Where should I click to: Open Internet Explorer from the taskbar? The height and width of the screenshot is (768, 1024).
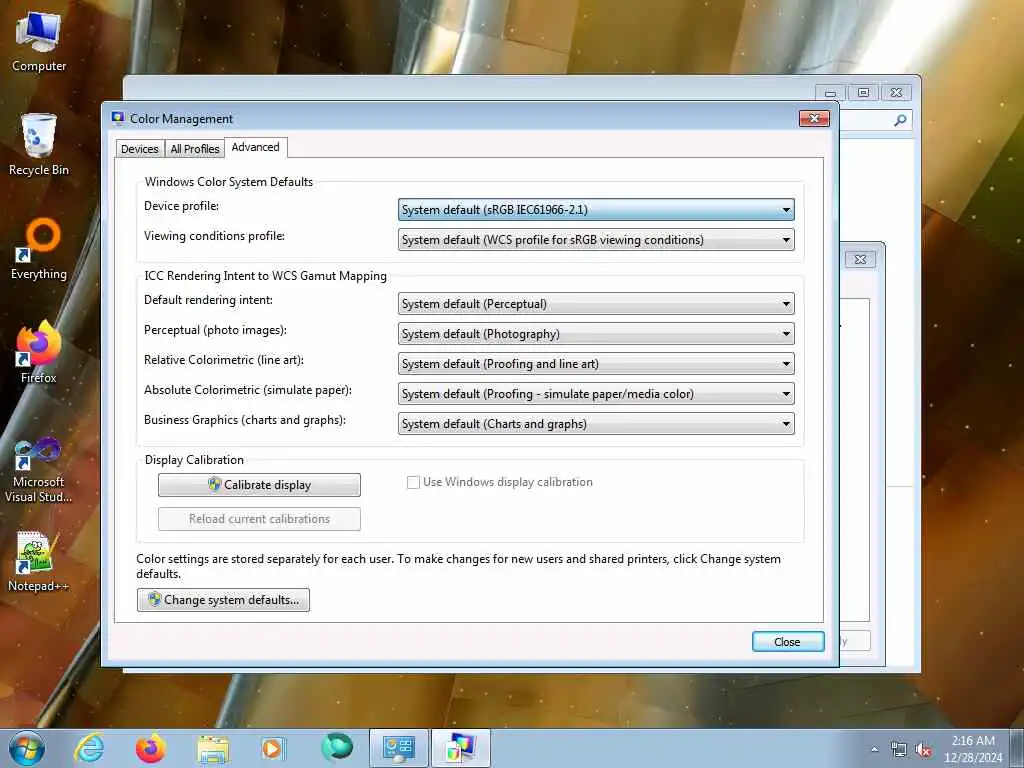[89, 748]
